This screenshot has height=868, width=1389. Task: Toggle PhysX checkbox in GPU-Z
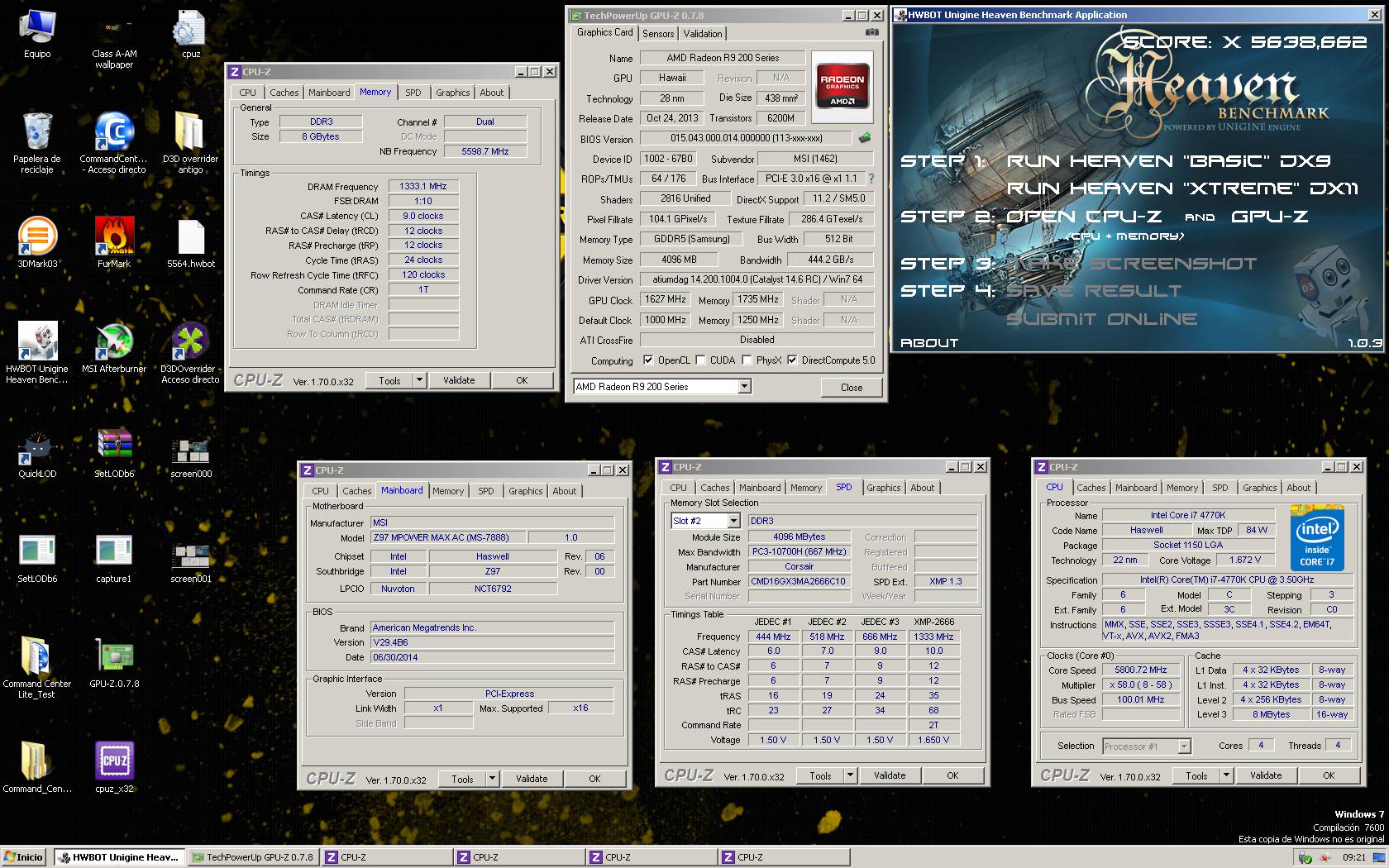[747, 360]
